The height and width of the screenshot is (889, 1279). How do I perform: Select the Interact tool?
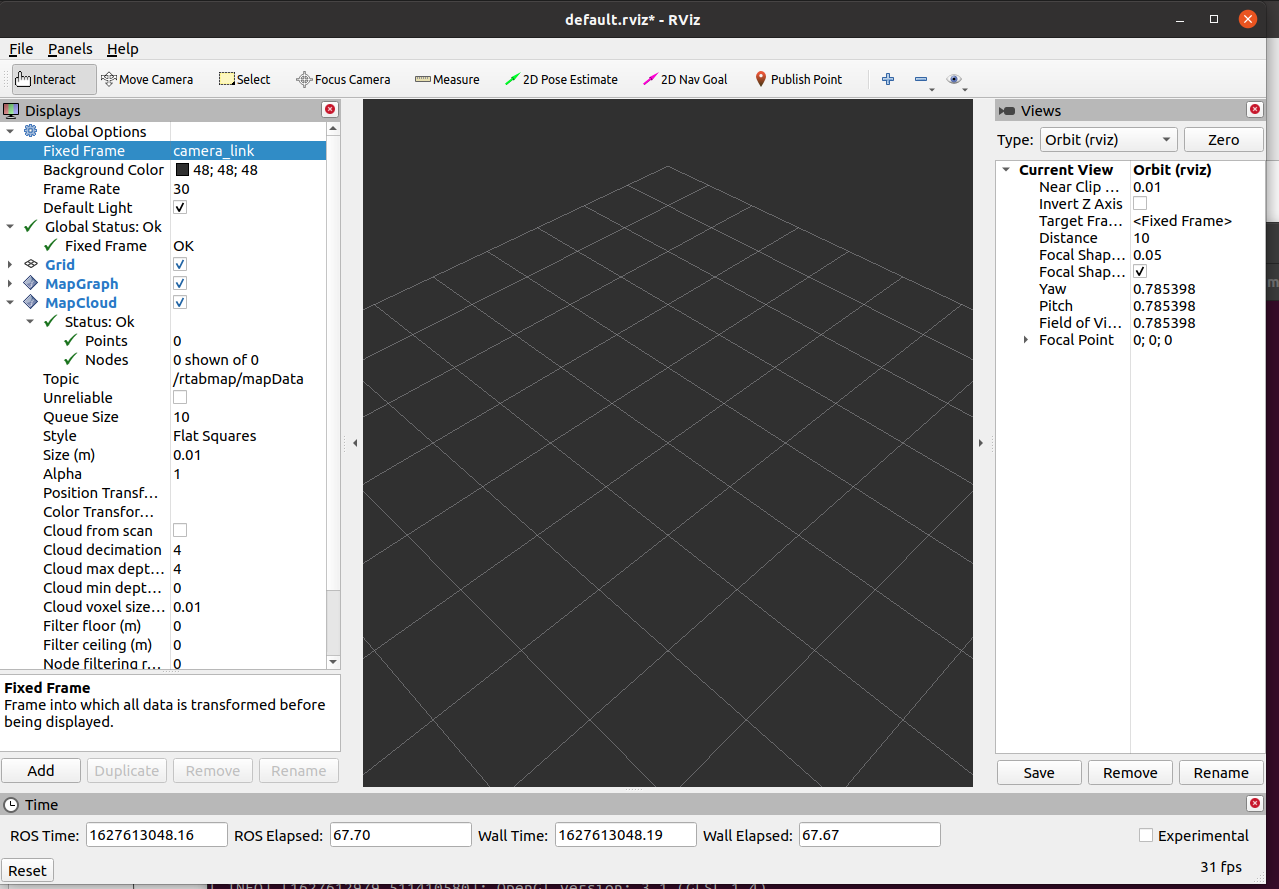click(46, 80)
